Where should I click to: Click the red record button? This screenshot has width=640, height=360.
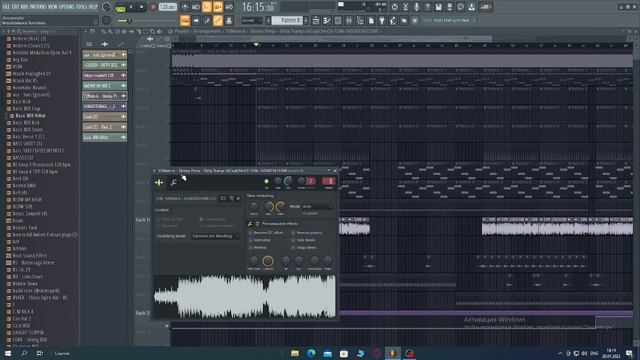[153, 7]
